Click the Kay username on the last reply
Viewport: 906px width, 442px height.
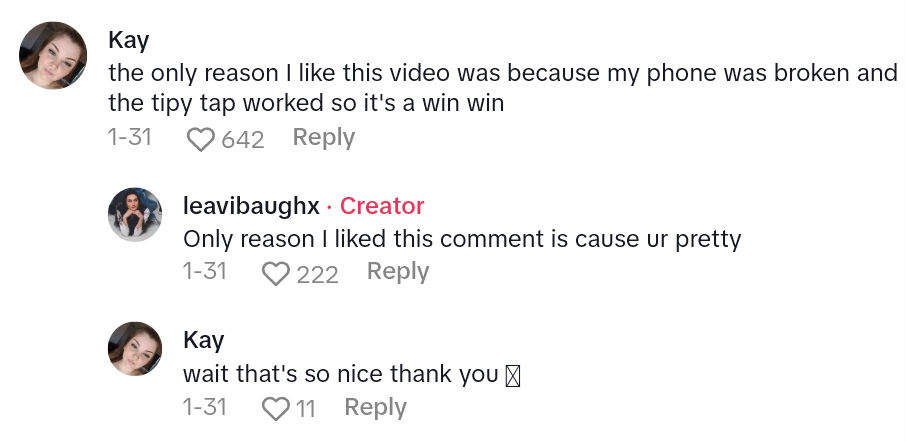tap(204, 340)
